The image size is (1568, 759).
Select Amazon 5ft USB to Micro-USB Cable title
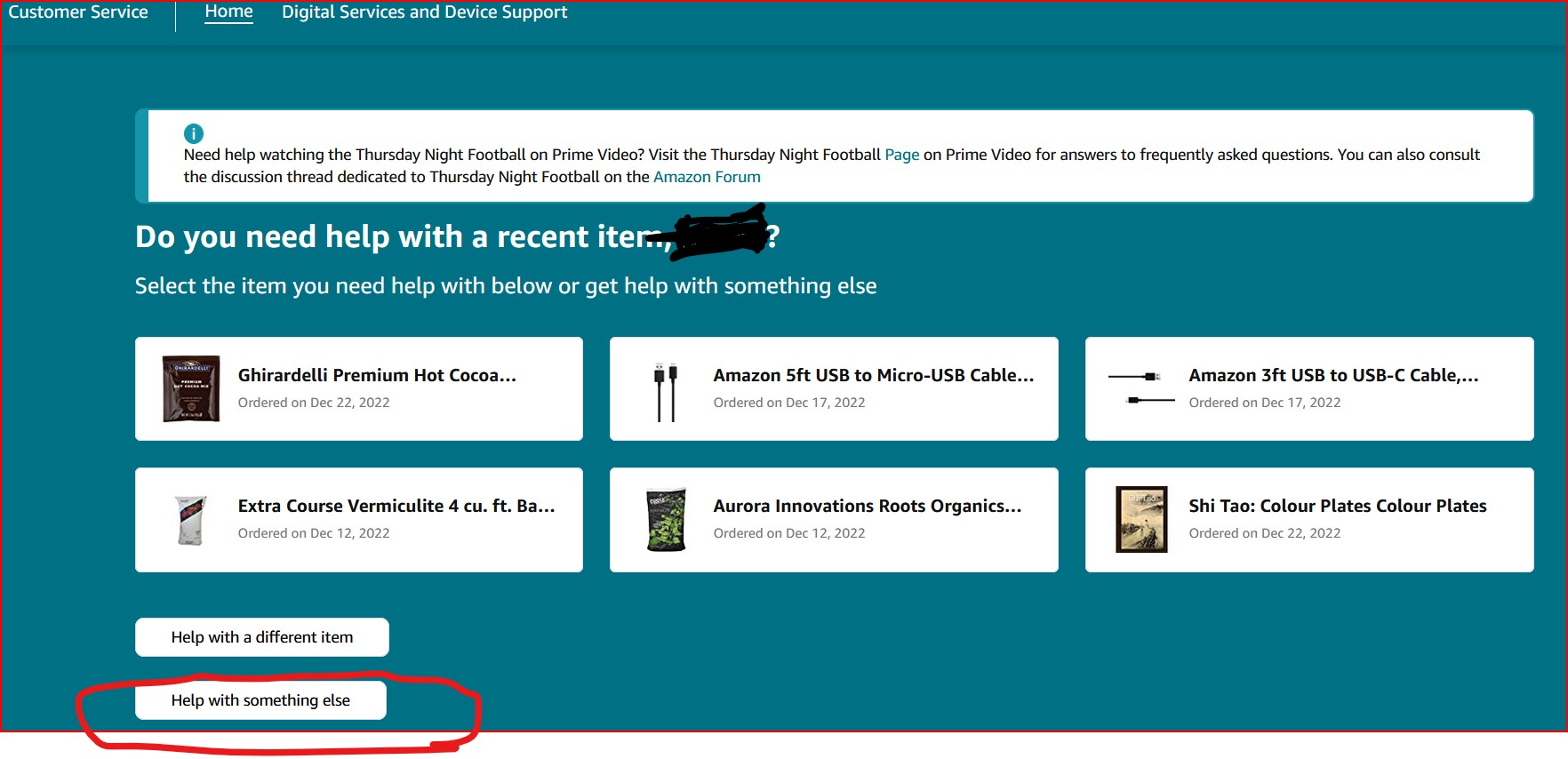[x=873, y=375]
